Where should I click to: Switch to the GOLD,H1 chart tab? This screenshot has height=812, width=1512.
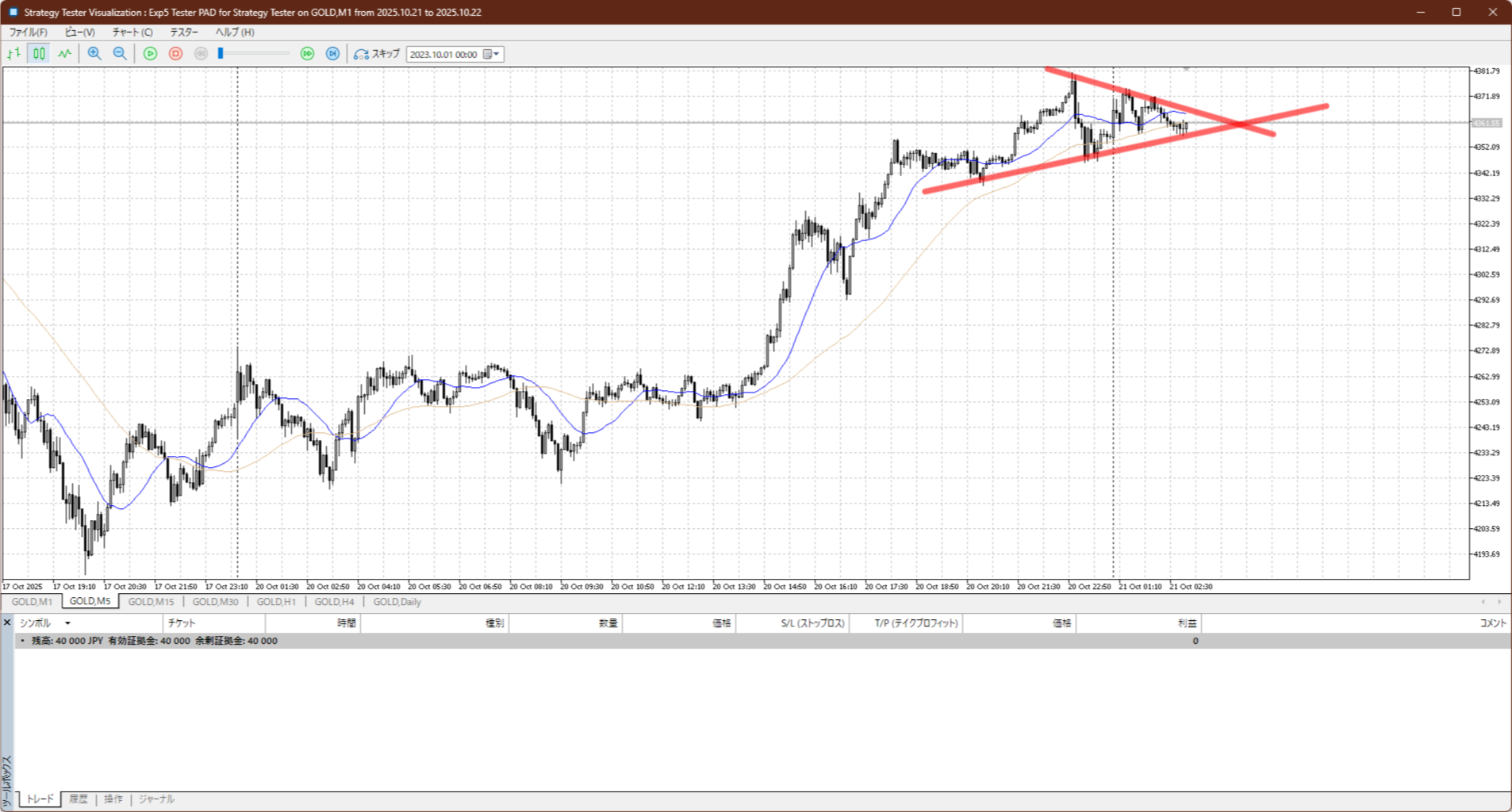[x=276, y=602]
